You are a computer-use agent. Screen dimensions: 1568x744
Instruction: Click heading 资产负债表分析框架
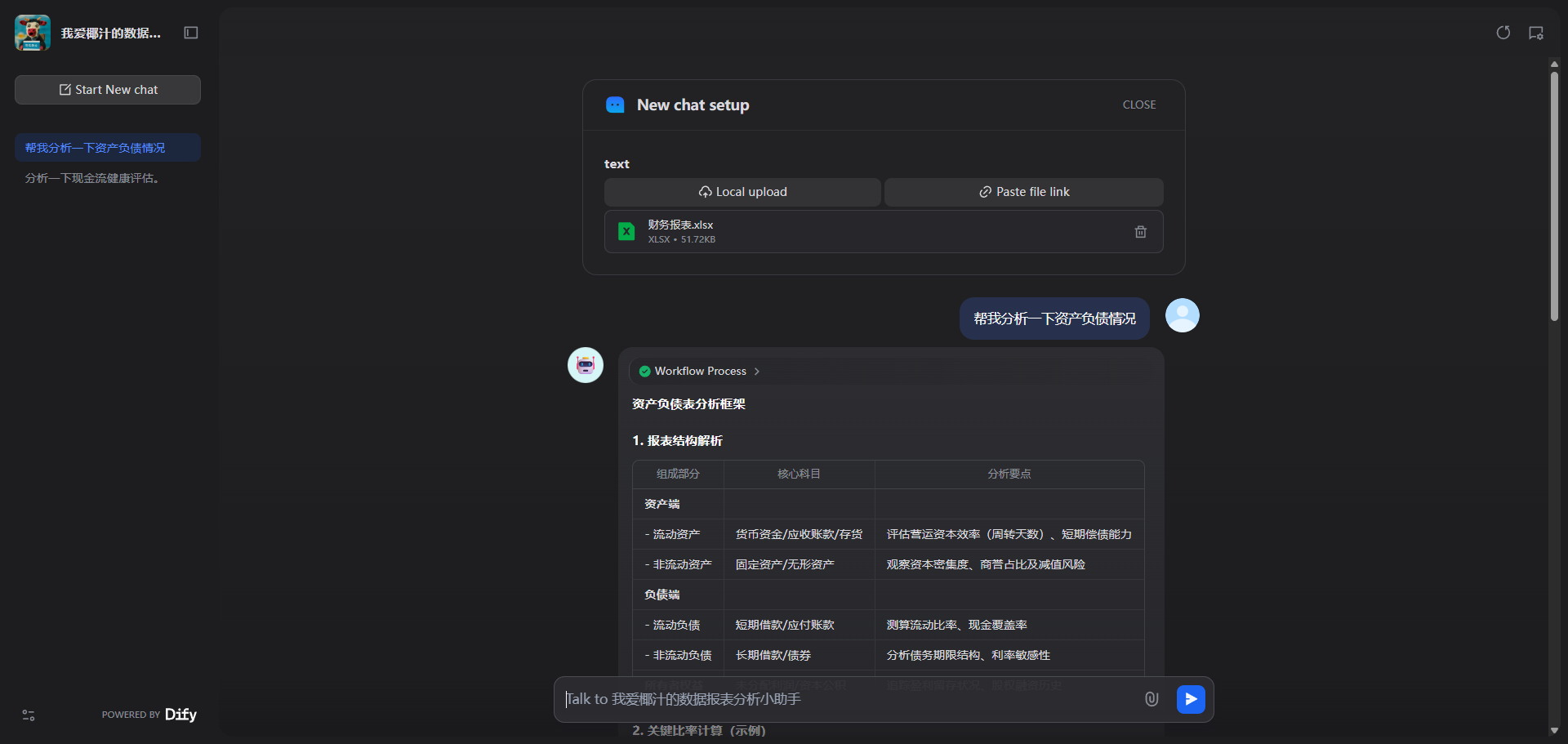click(688, 404)
